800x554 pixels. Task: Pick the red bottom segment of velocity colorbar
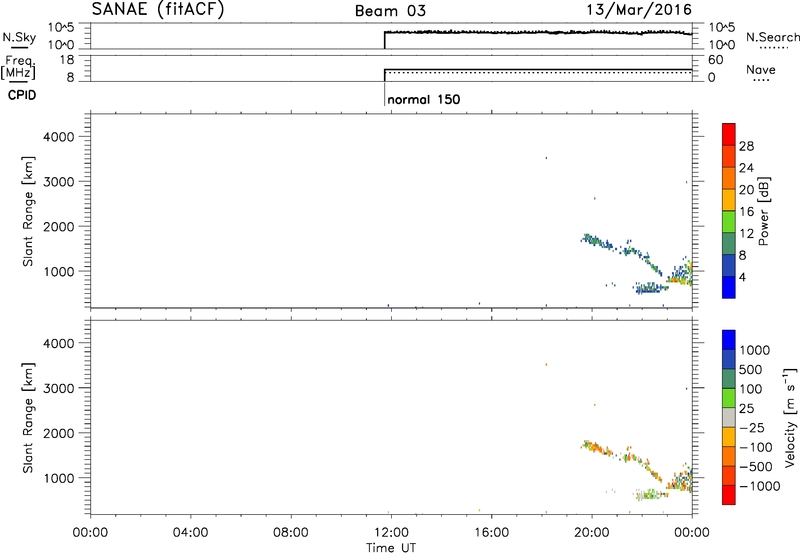(x=729, y=495)
